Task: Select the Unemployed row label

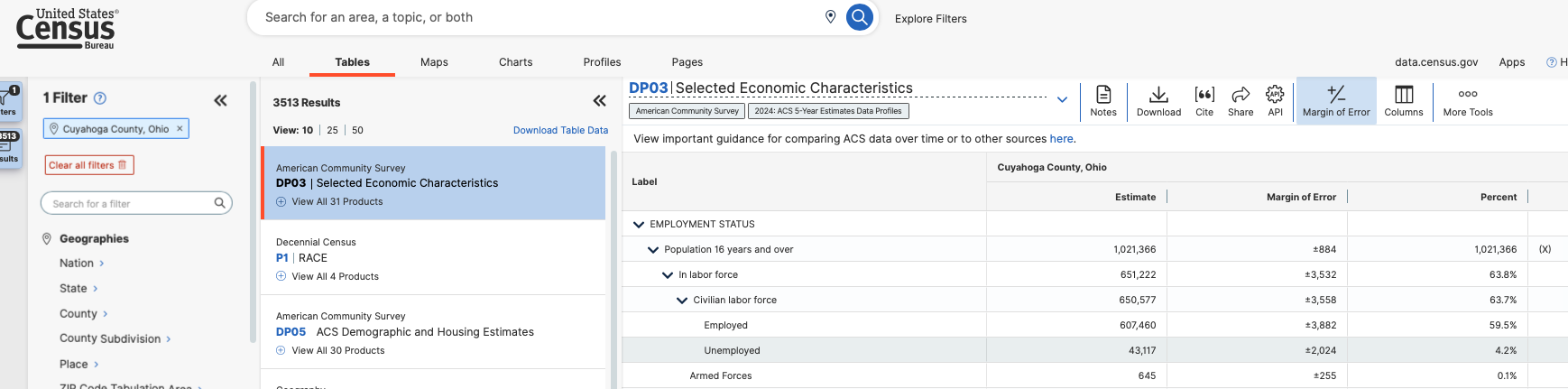Action: [732, 350]
